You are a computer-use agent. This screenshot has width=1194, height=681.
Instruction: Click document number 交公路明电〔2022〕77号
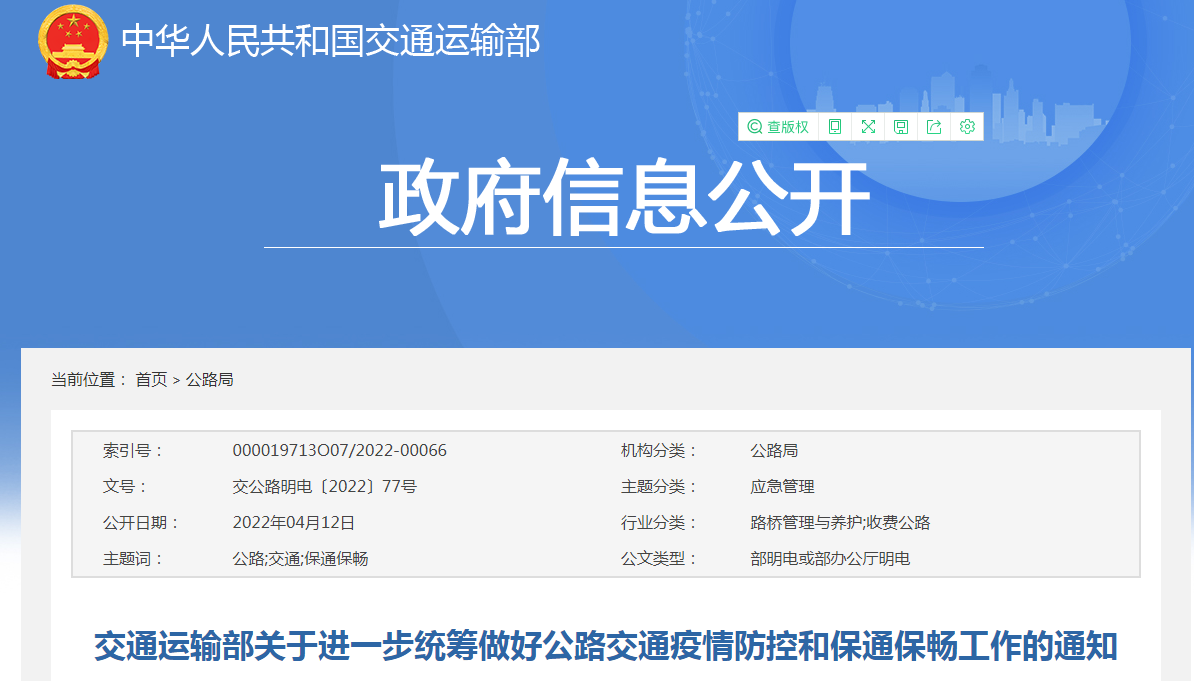(x=324, y=487)
